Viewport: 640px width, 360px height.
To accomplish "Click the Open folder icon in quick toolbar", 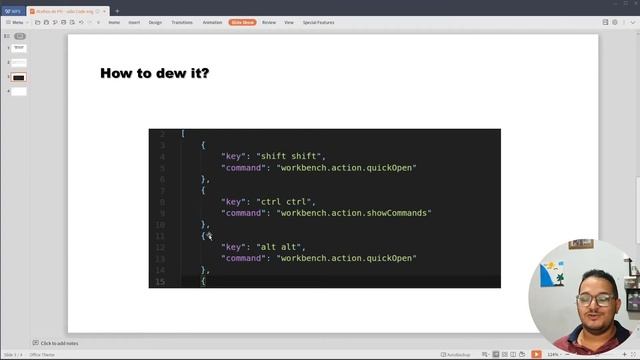I will click(38, 22).
